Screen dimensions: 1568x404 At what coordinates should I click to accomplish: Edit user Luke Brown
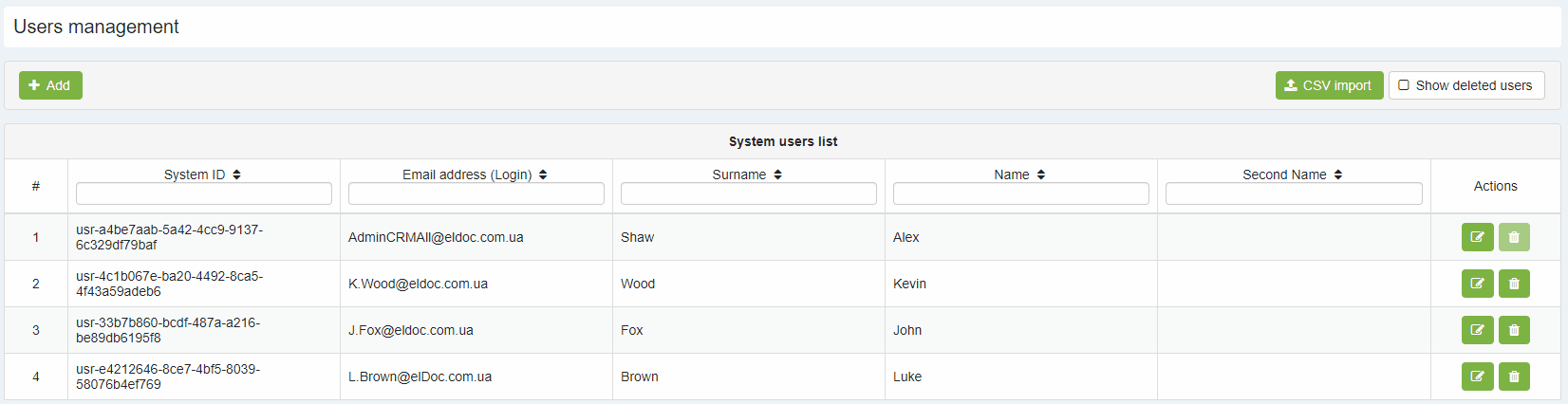point(1477,376)
